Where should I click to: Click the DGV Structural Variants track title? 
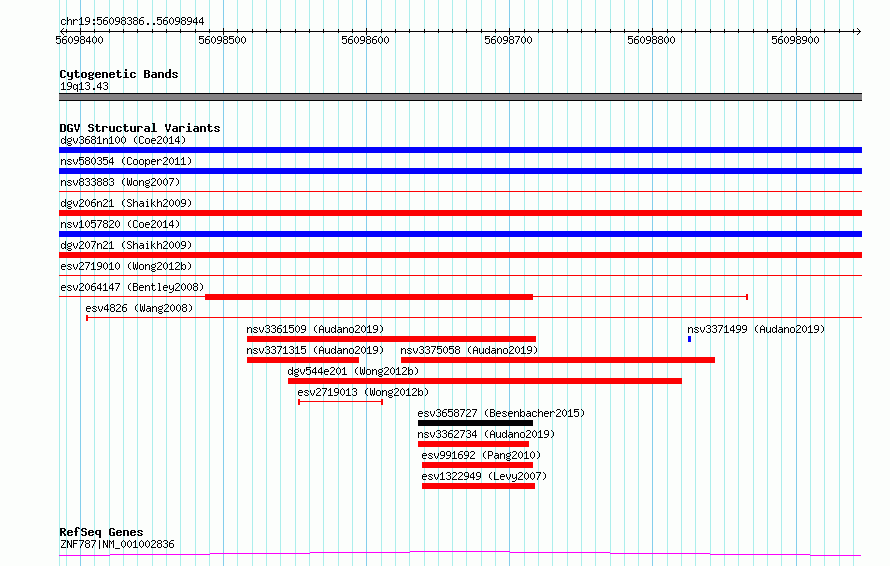(x=140, y=128)
